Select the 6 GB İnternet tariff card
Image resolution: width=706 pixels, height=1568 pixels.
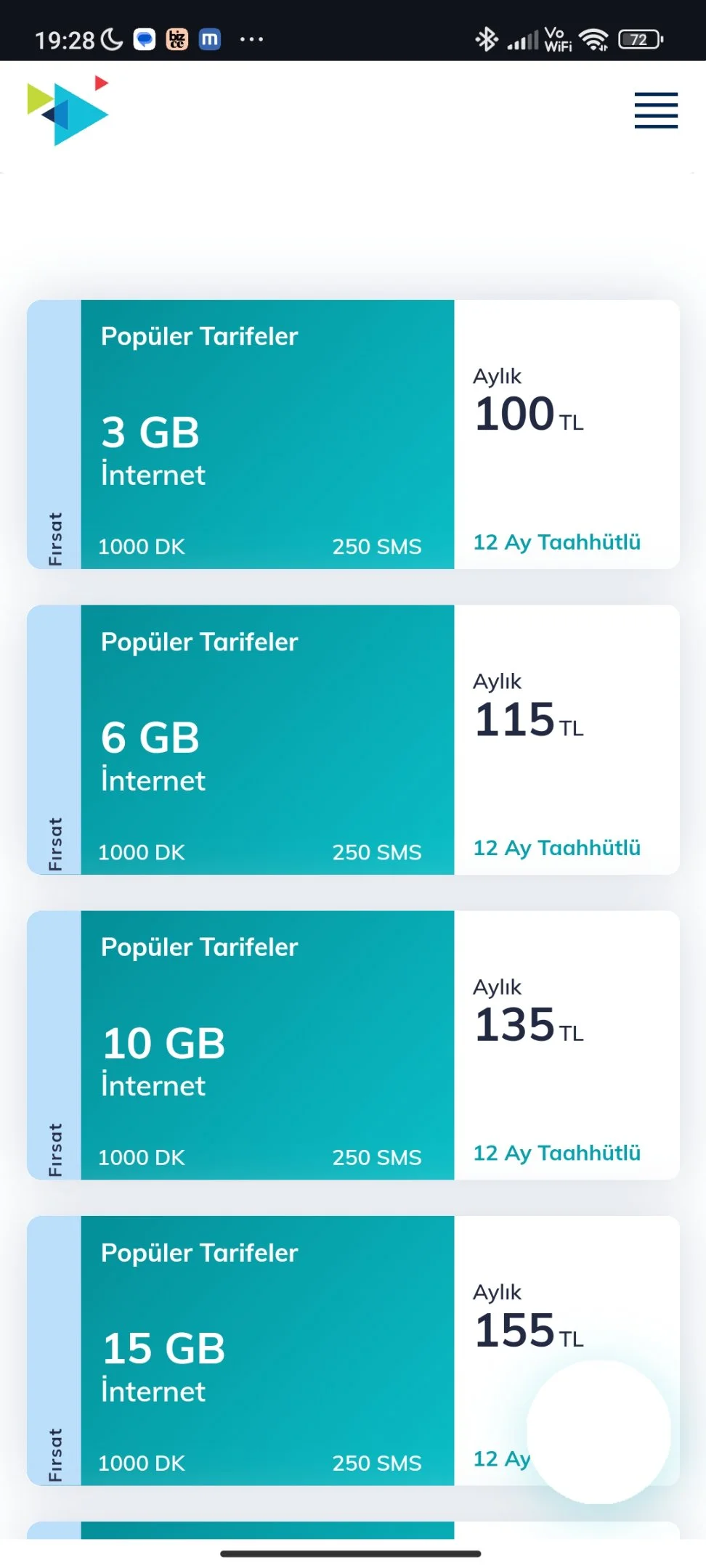(x=353, y=740)
